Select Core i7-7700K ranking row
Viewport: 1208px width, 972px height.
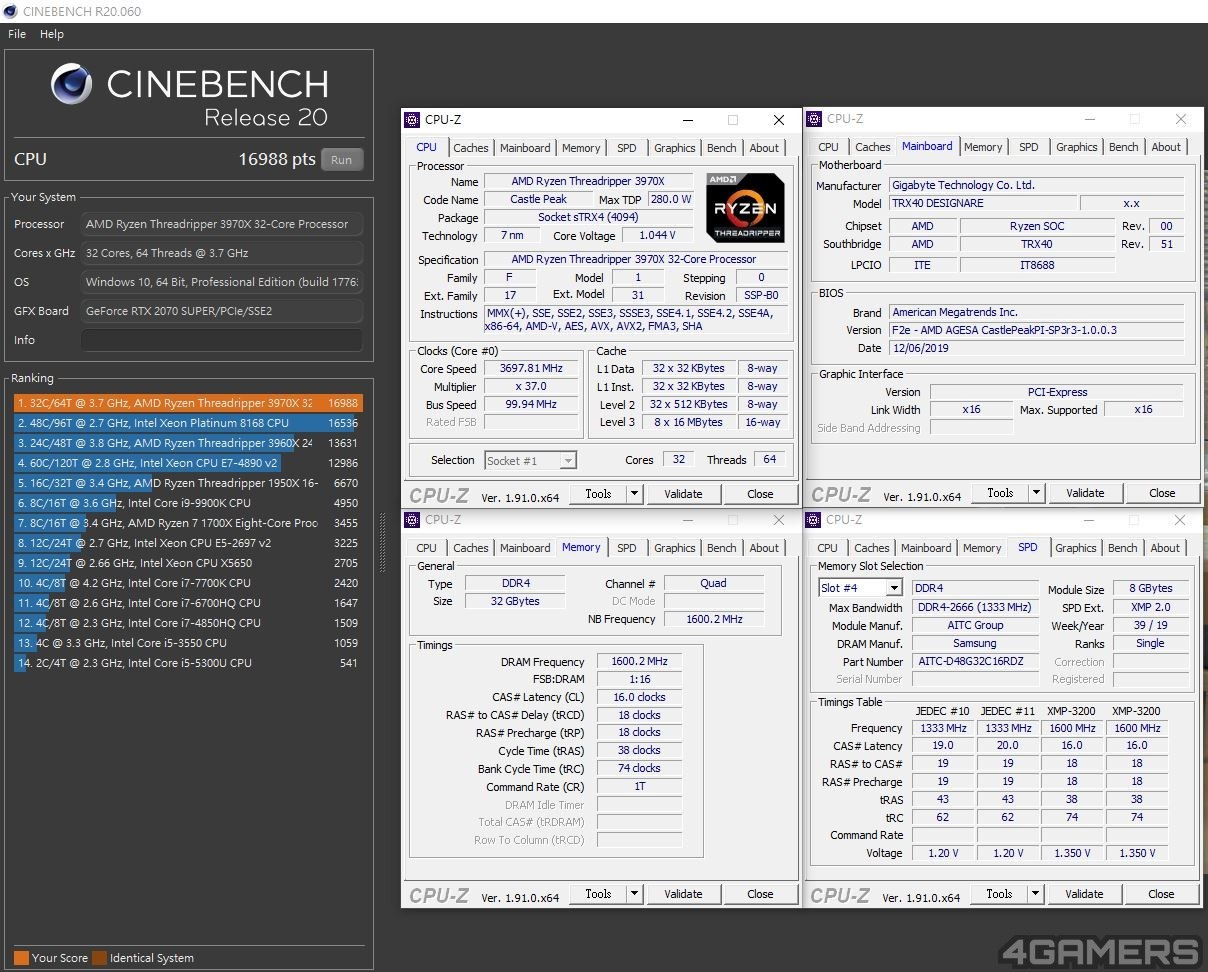pyautogui.click(x=188, y=583)
